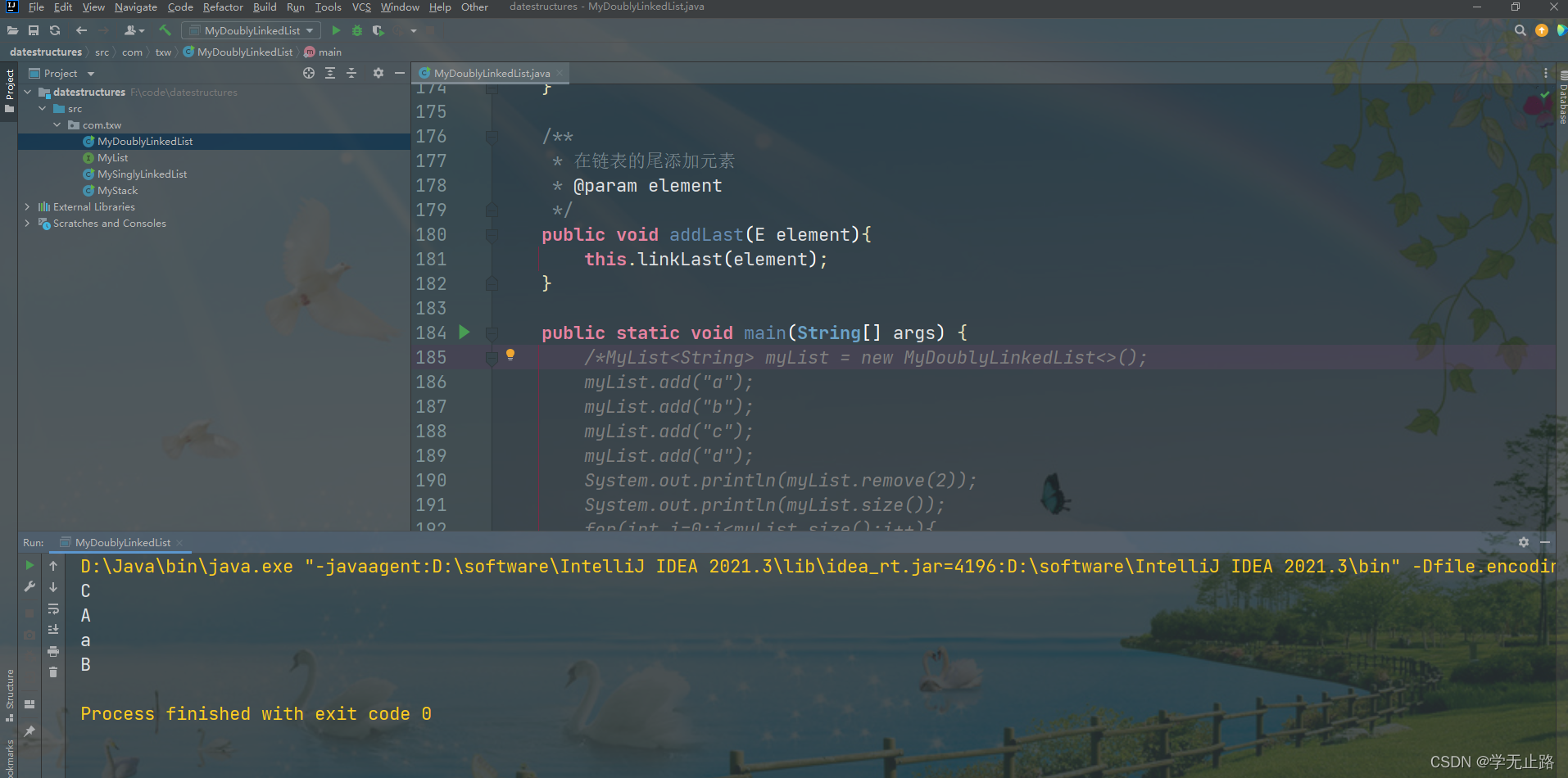Toggle the Structure tool window strip button
Image resolution: width=1568 pixels, height=778 pixels.
pos(9,695)
